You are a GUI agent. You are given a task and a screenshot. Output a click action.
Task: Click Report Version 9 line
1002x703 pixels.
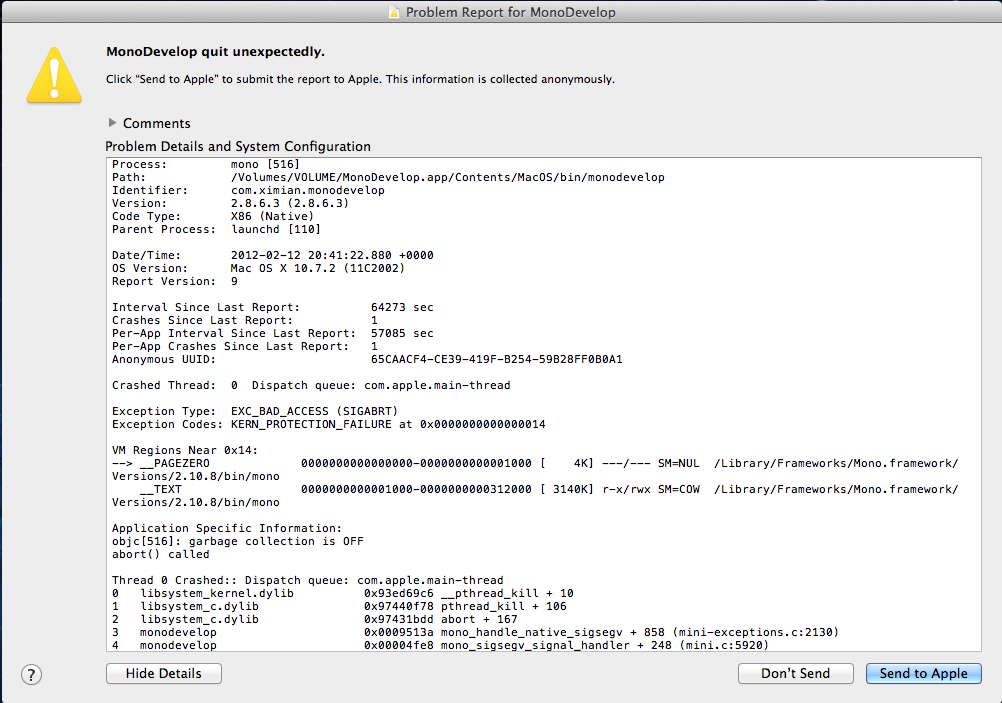175,281
